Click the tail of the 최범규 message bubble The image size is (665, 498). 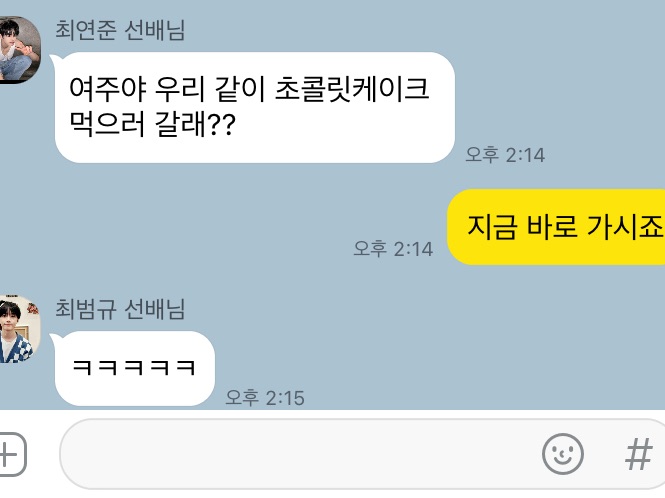[53, 338]
